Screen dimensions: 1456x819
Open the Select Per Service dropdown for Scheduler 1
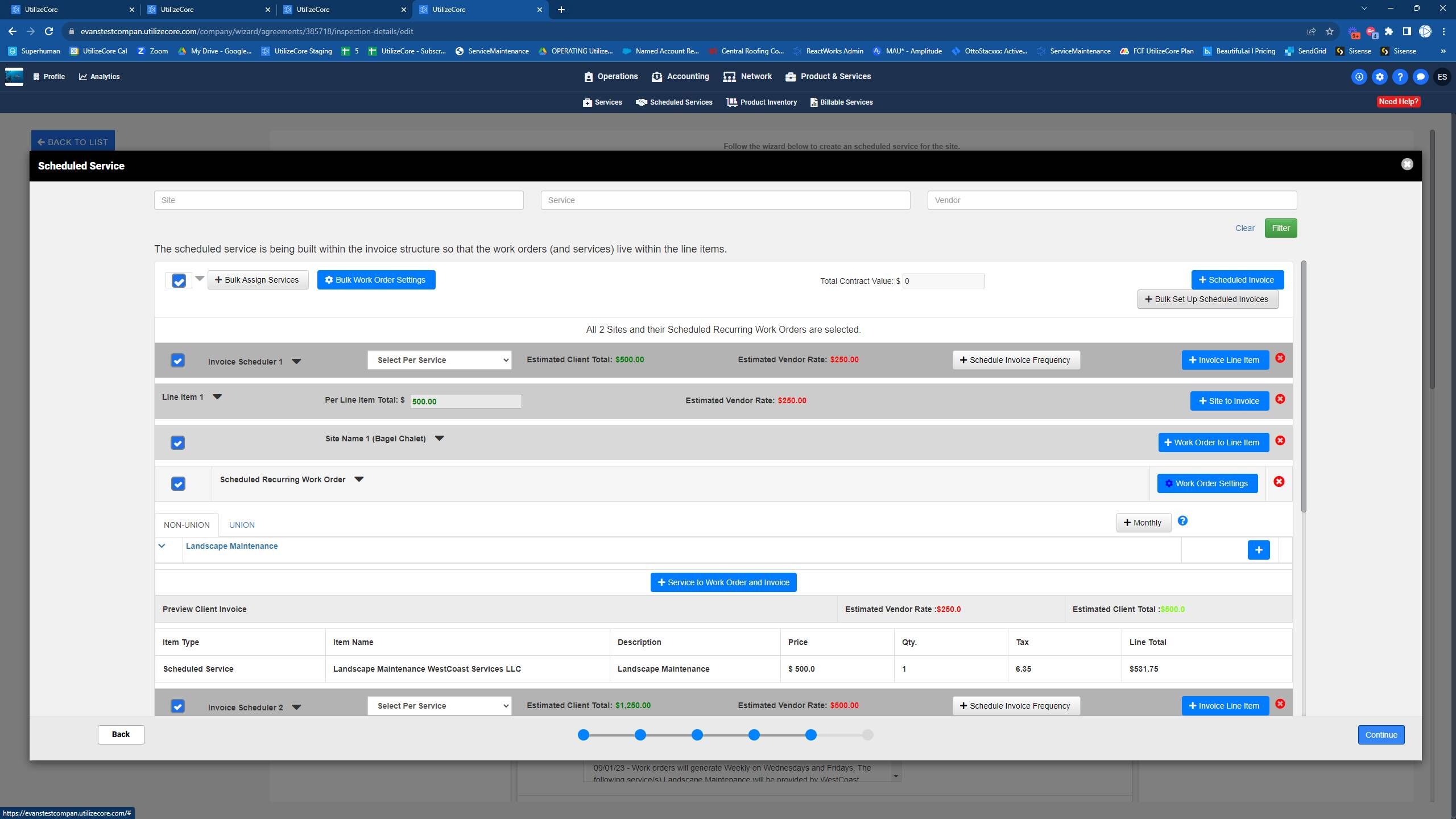[x=439, y=360]
